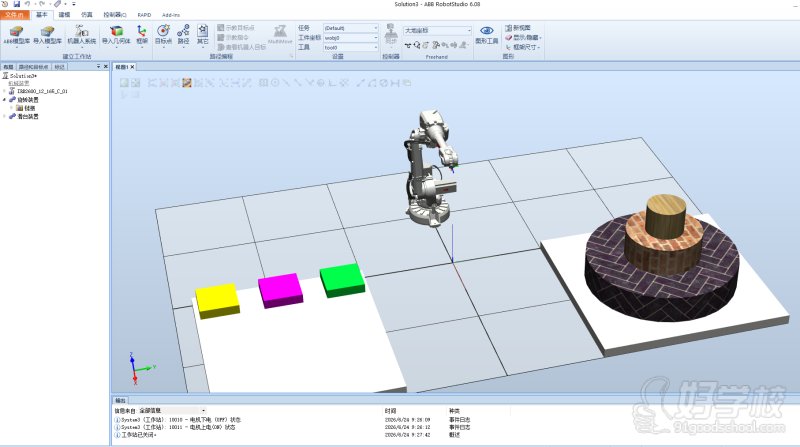800x447 pixels.
Task: Select the Freehand Move tool
Action: [x=408, y=45]
